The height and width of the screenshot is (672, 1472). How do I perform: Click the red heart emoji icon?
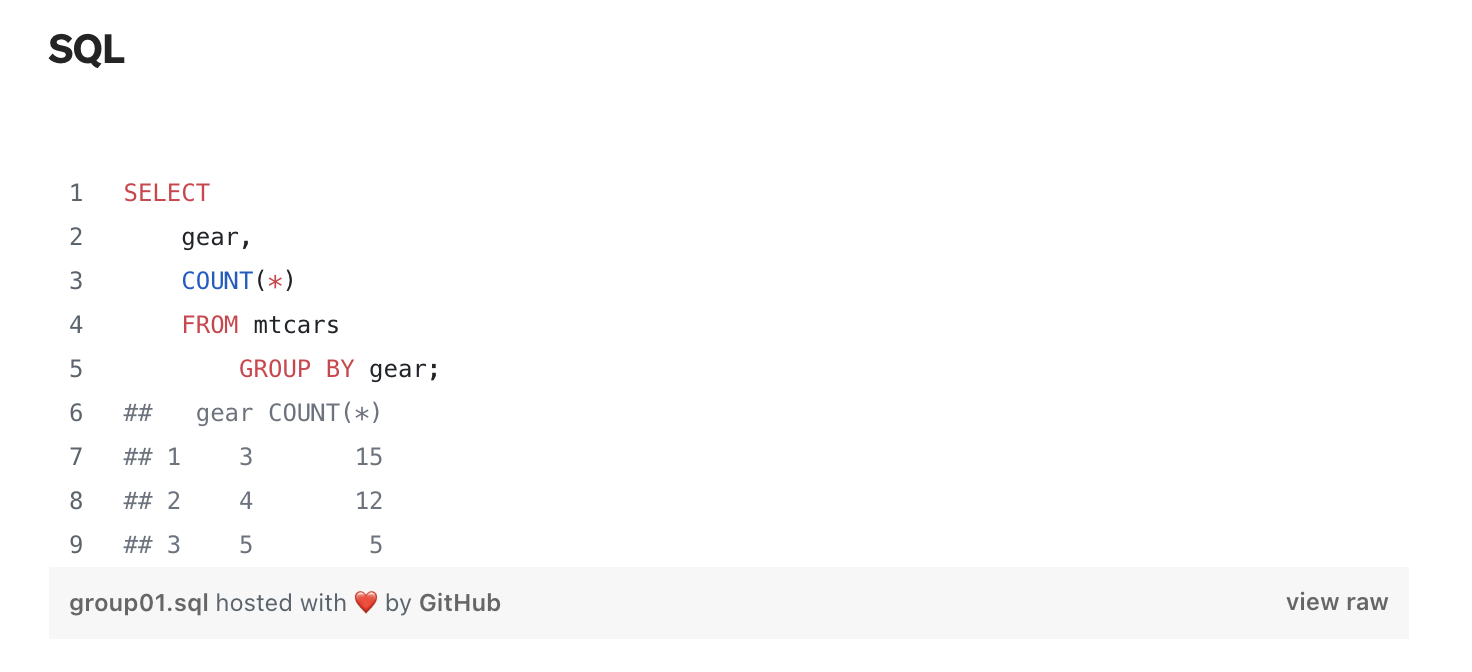(366, 603)
